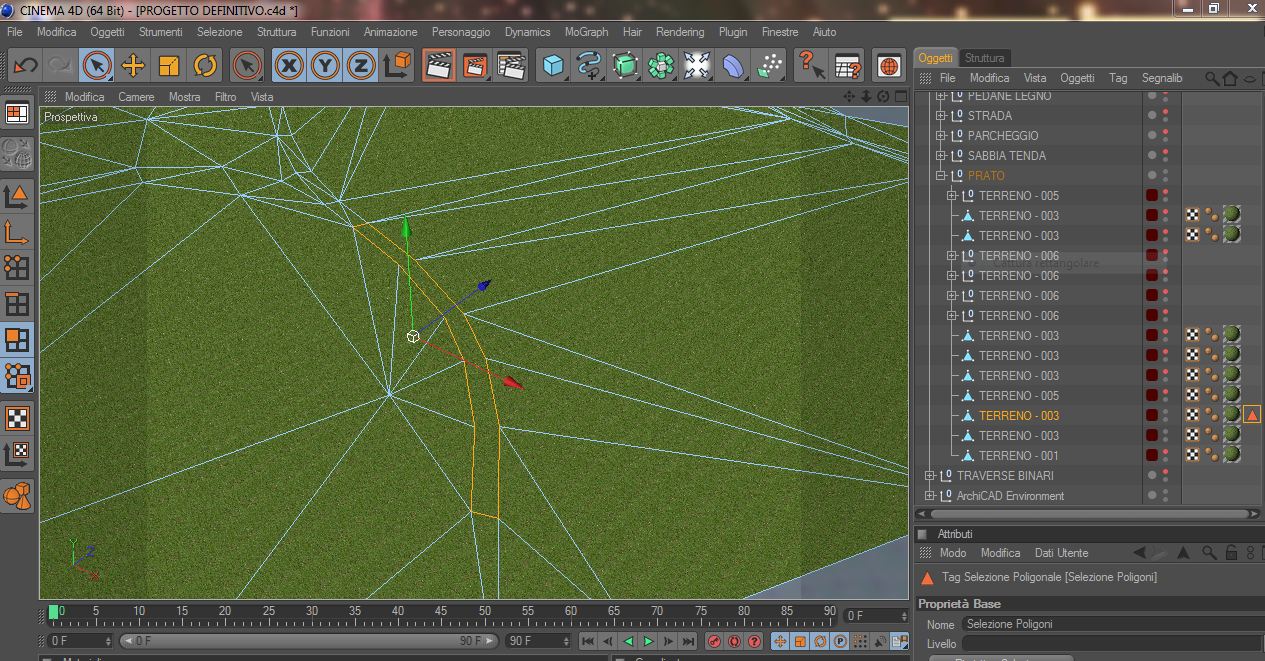Open the Selezione menu

coord(219,32)
